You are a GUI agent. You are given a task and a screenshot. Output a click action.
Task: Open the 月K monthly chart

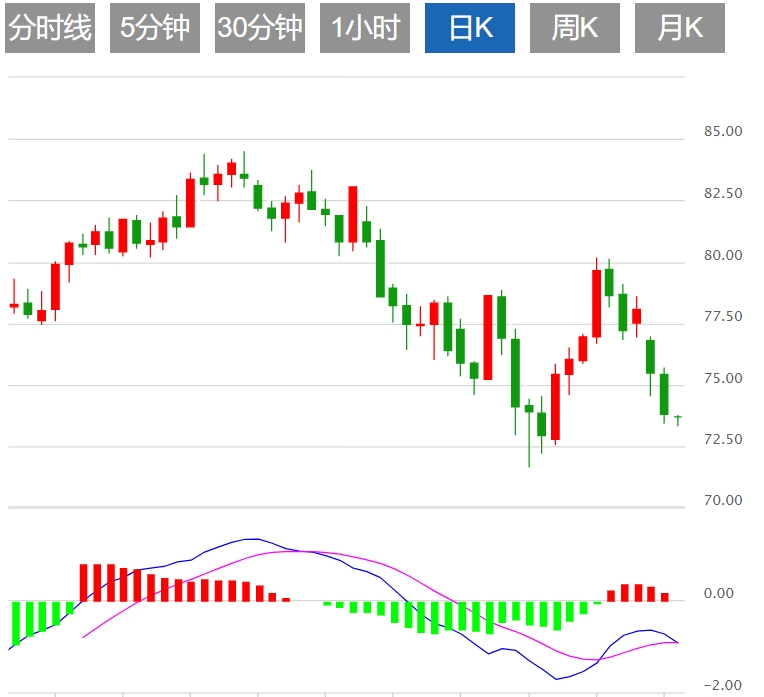680,28
